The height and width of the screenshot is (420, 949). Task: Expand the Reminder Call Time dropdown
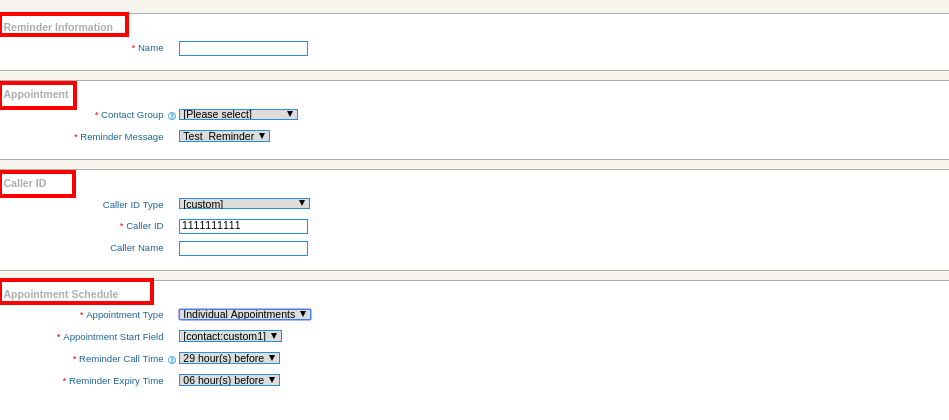tap(229, 358)
